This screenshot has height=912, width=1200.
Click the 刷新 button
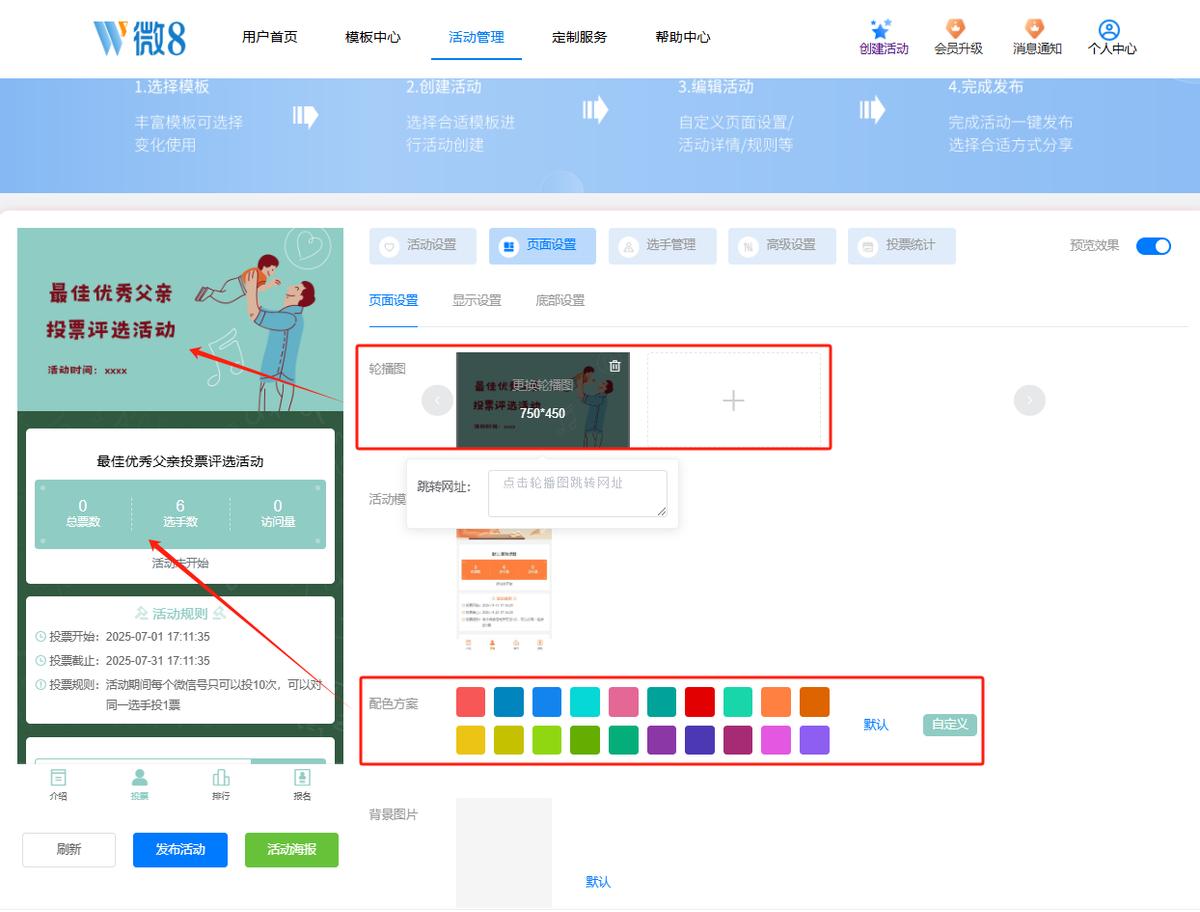coord(69,850)
